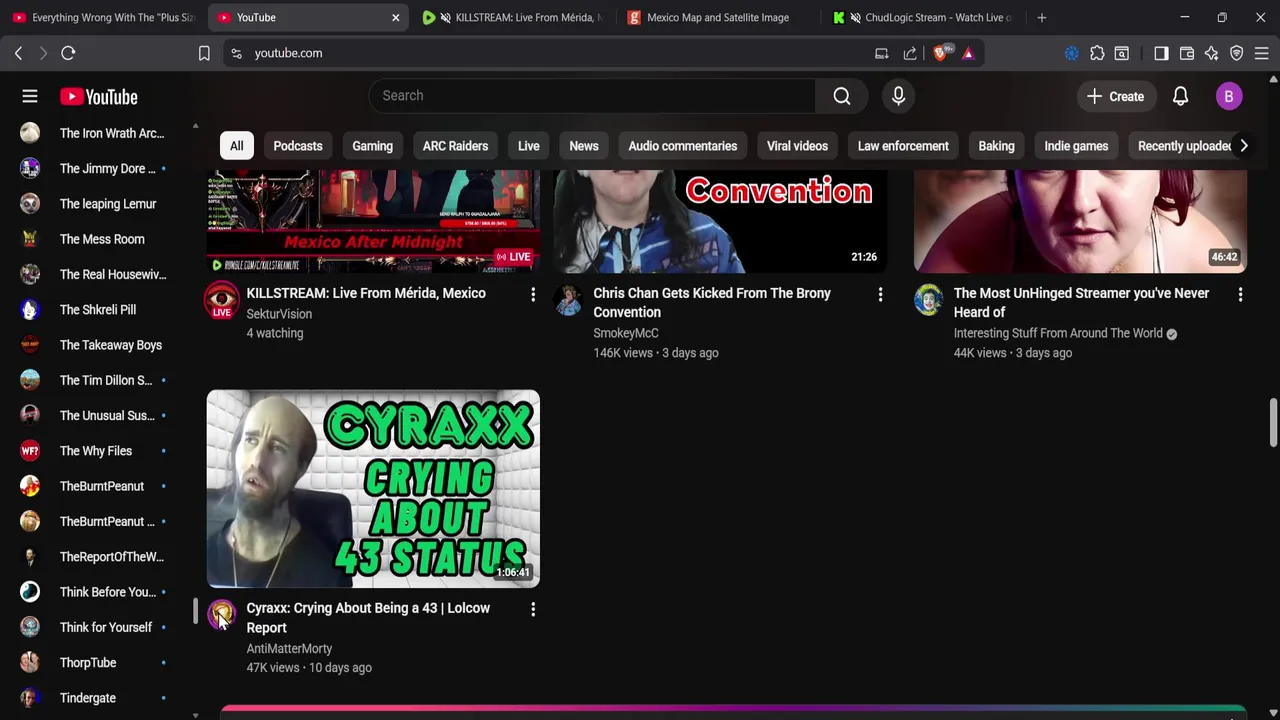The height and width of the screenshot is (720, 1280).
Task: Click into the YouTube Search field
Action: 592,96
